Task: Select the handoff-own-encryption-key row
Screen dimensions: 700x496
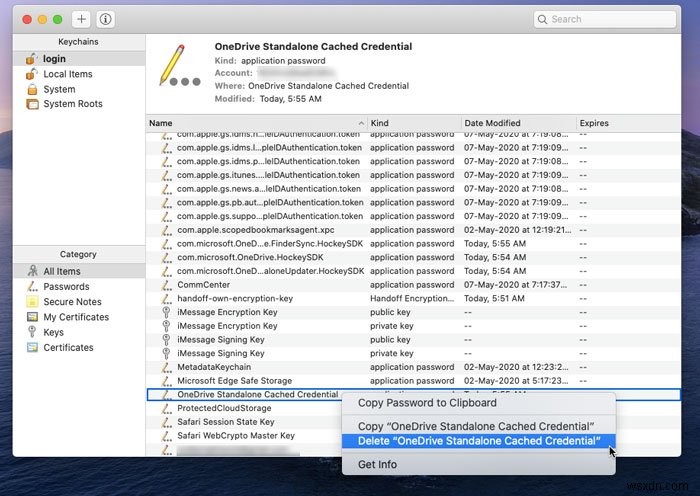Action: click(413, 298)
